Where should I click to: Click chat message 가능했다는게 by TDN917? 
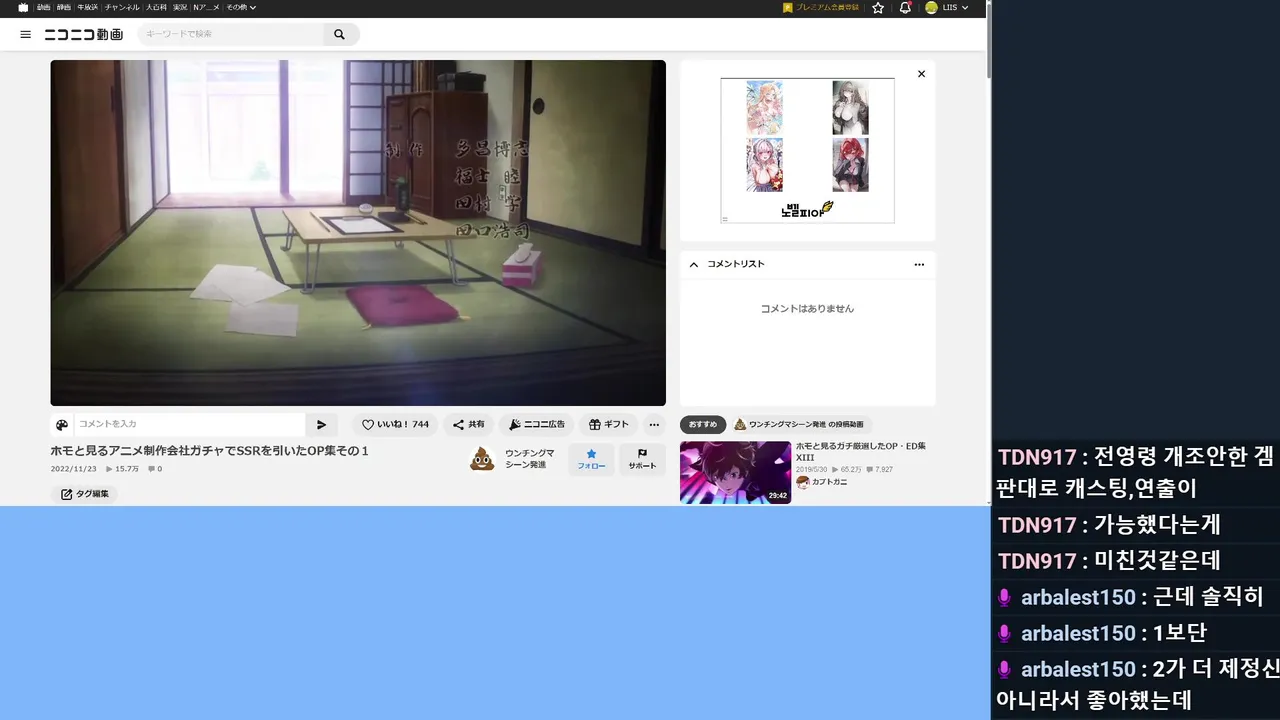pos(1157,524)
